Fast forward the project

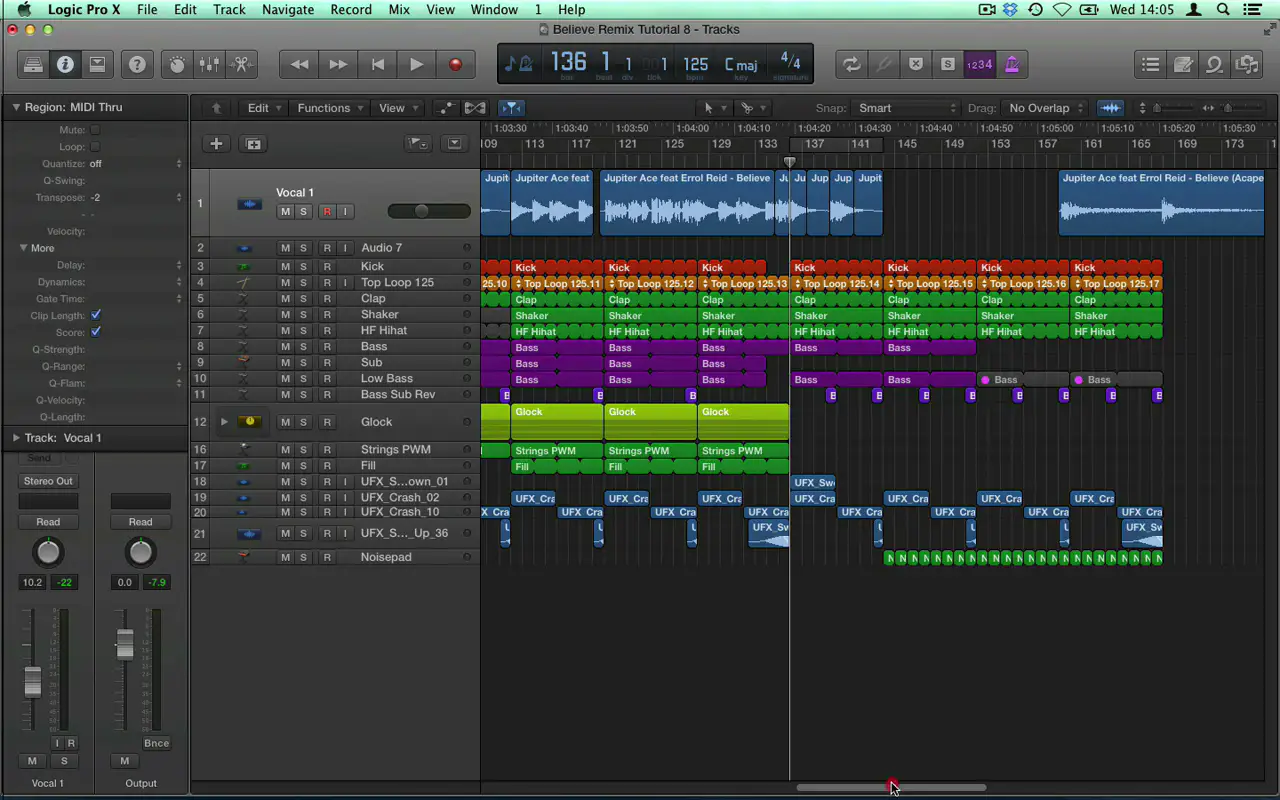338,64
